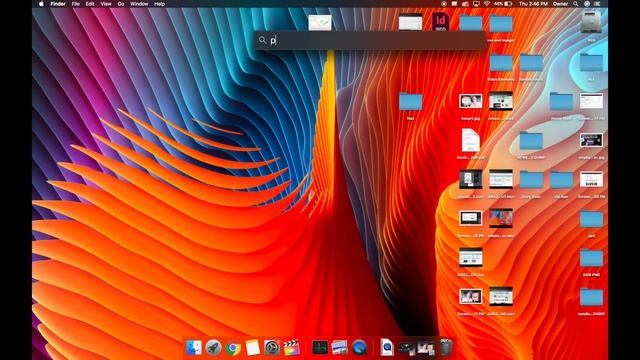Select the Story Book folder
This screenshot has height=360, width=640.
tap(531, 180)
